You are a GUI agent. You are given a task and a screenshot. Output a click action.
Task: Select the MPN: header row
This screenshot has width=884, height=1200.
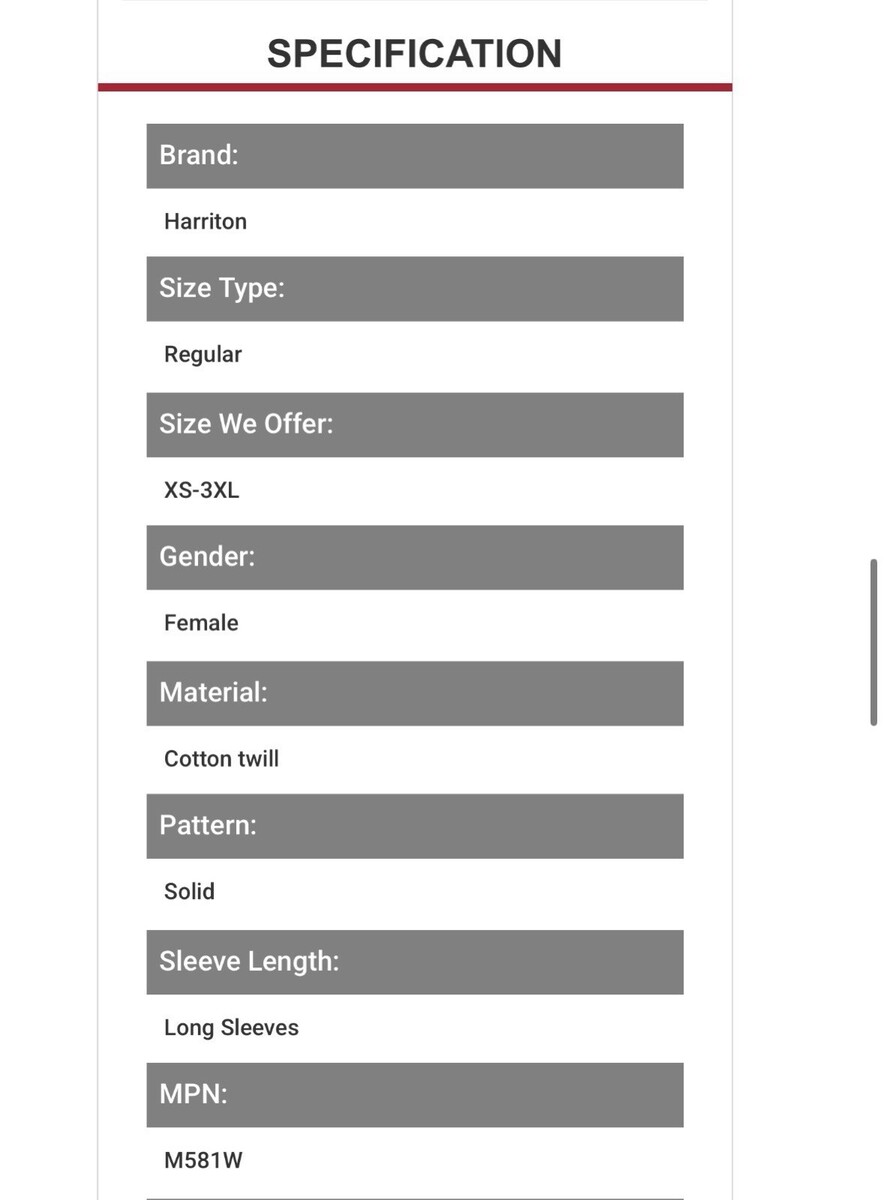415,1095
